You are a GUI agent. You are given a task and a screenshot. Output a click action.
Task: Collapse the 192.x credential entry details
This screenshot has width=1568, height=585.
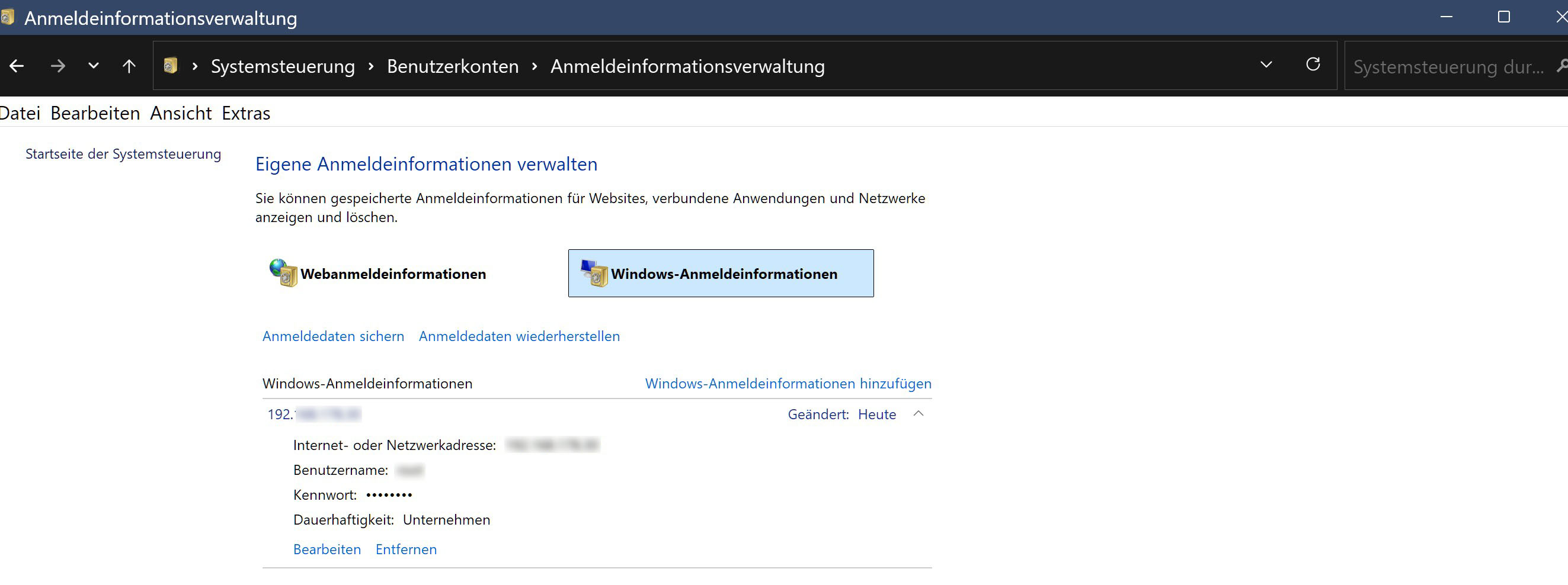[919, 413]
